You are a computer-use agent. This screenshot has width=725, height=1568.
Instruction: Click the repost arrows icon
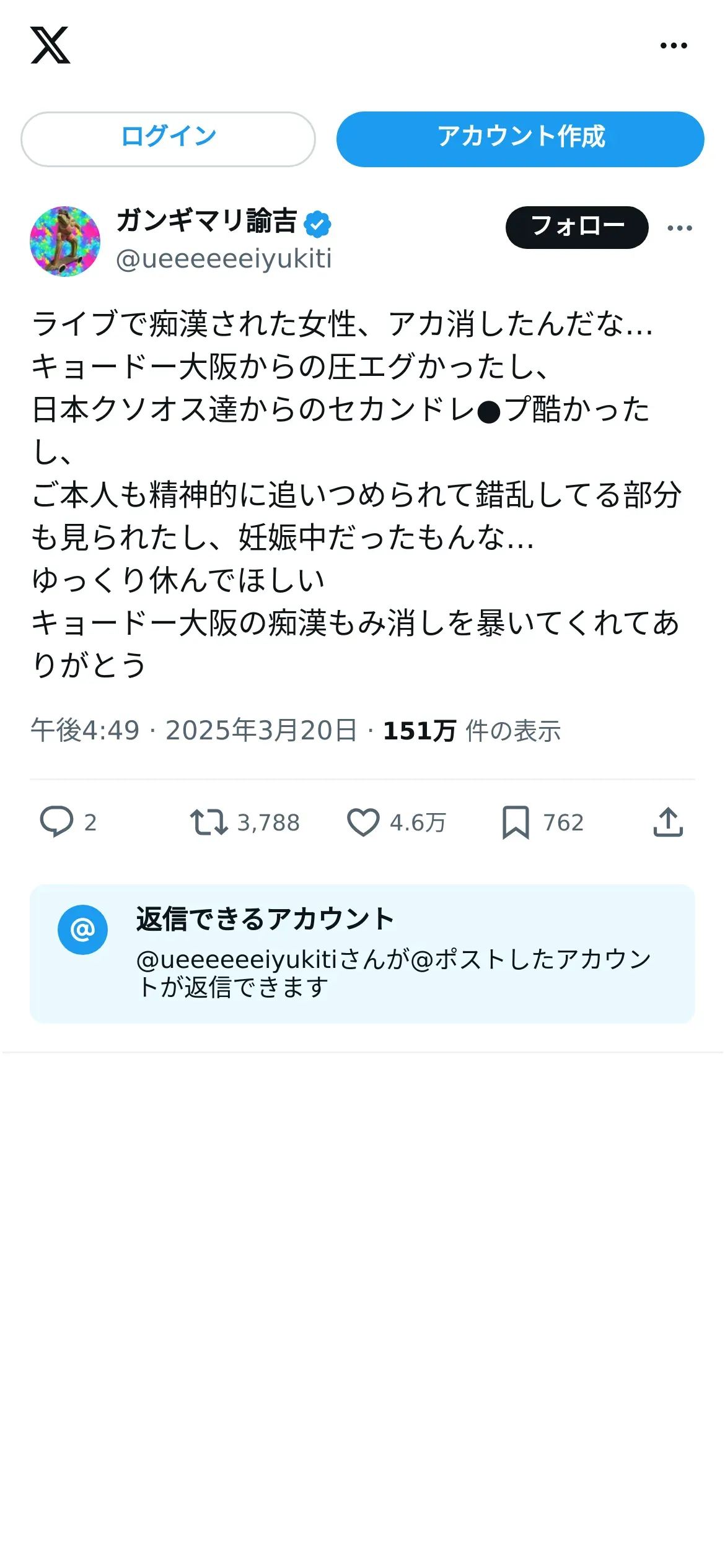click(209, 822)
